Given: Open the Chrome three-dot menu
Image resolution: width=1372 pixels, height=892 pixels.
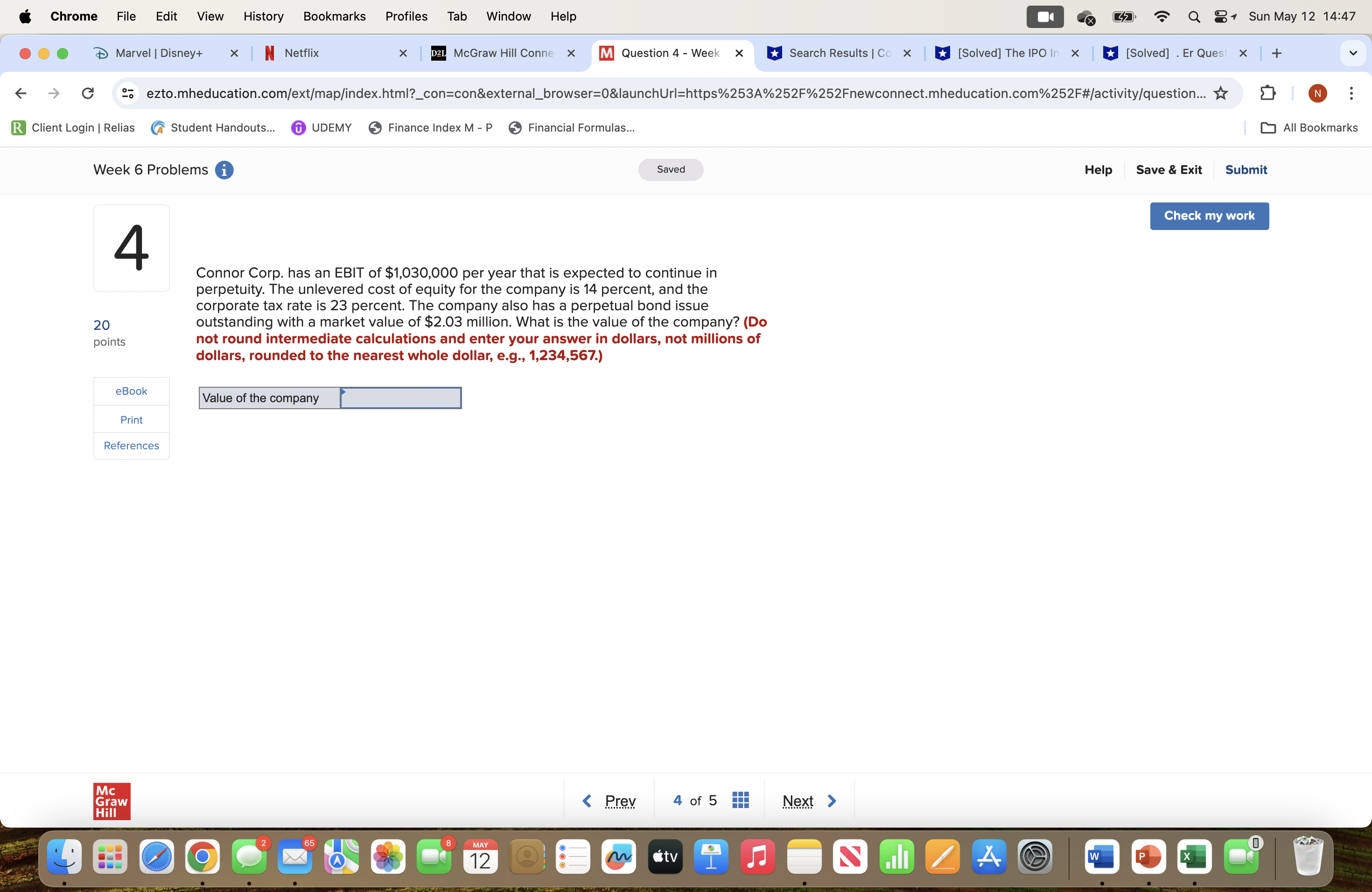Looking at the screenshot, I should pyautogui.click(x=1352, y=93).
